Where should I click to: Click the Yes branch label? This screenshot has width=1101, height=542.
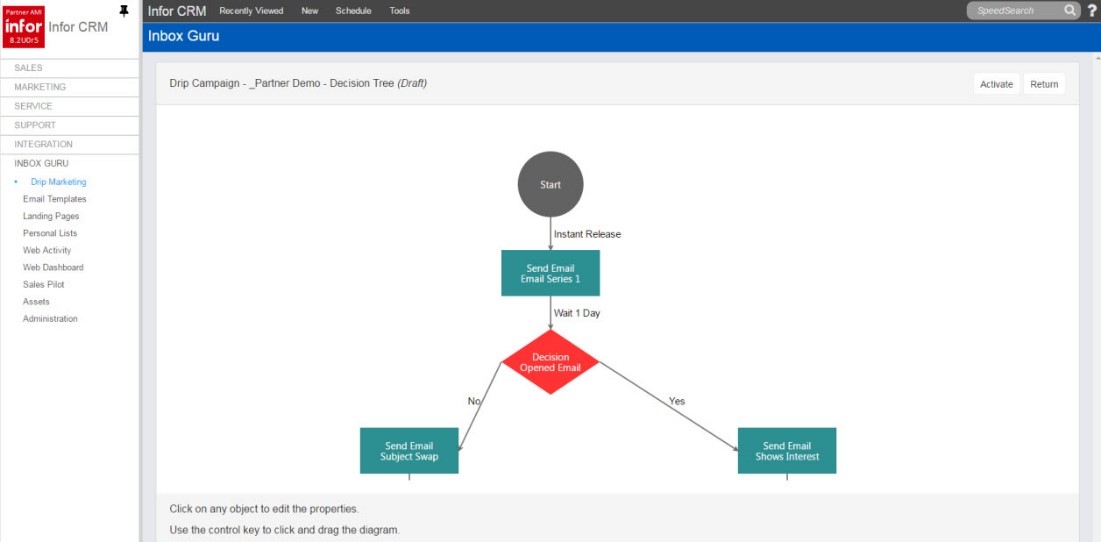(677, 401)
